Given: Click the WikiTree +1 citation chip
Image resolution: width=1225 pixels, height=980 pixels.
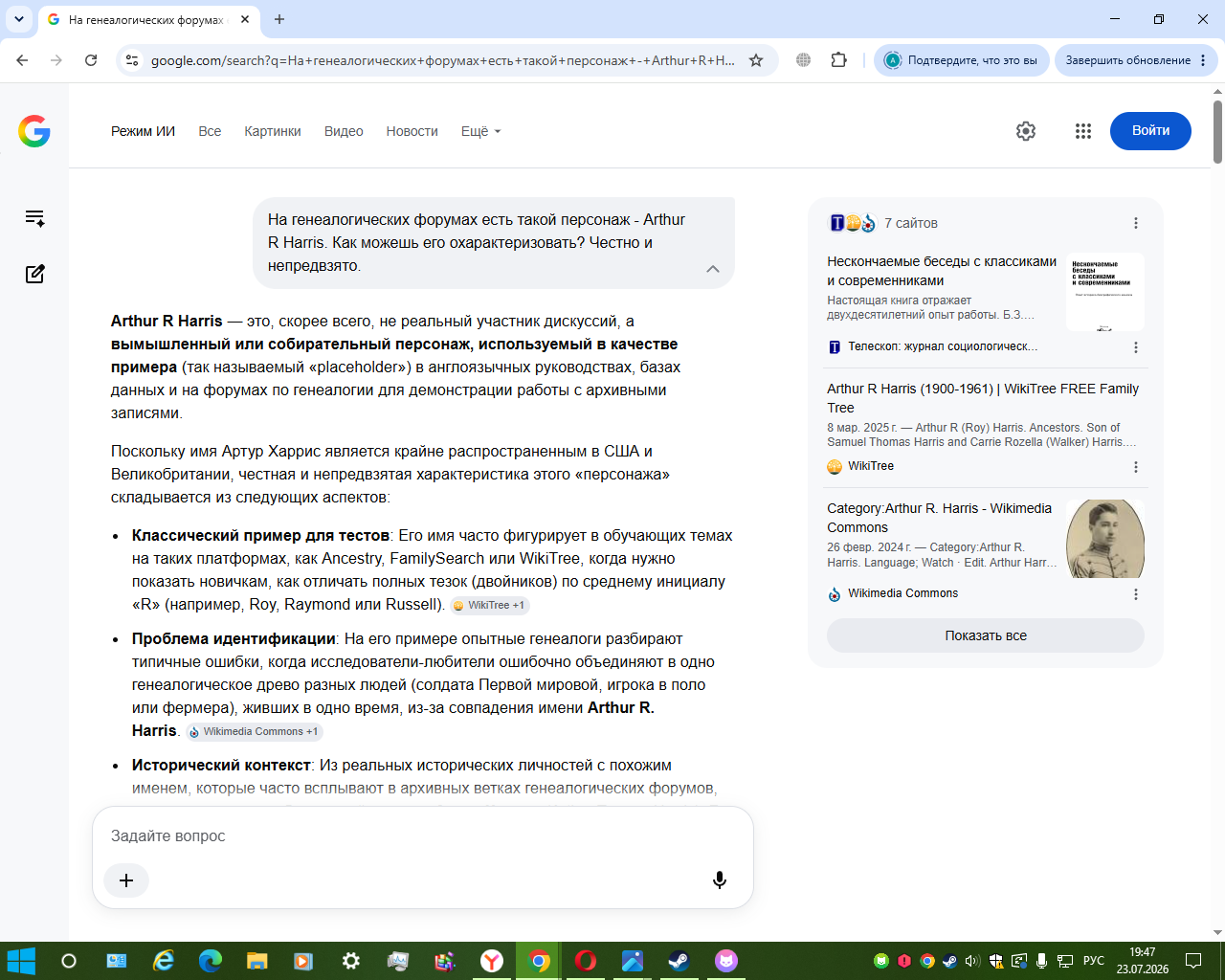Looking at the screenshot, I should coord(490,605).
